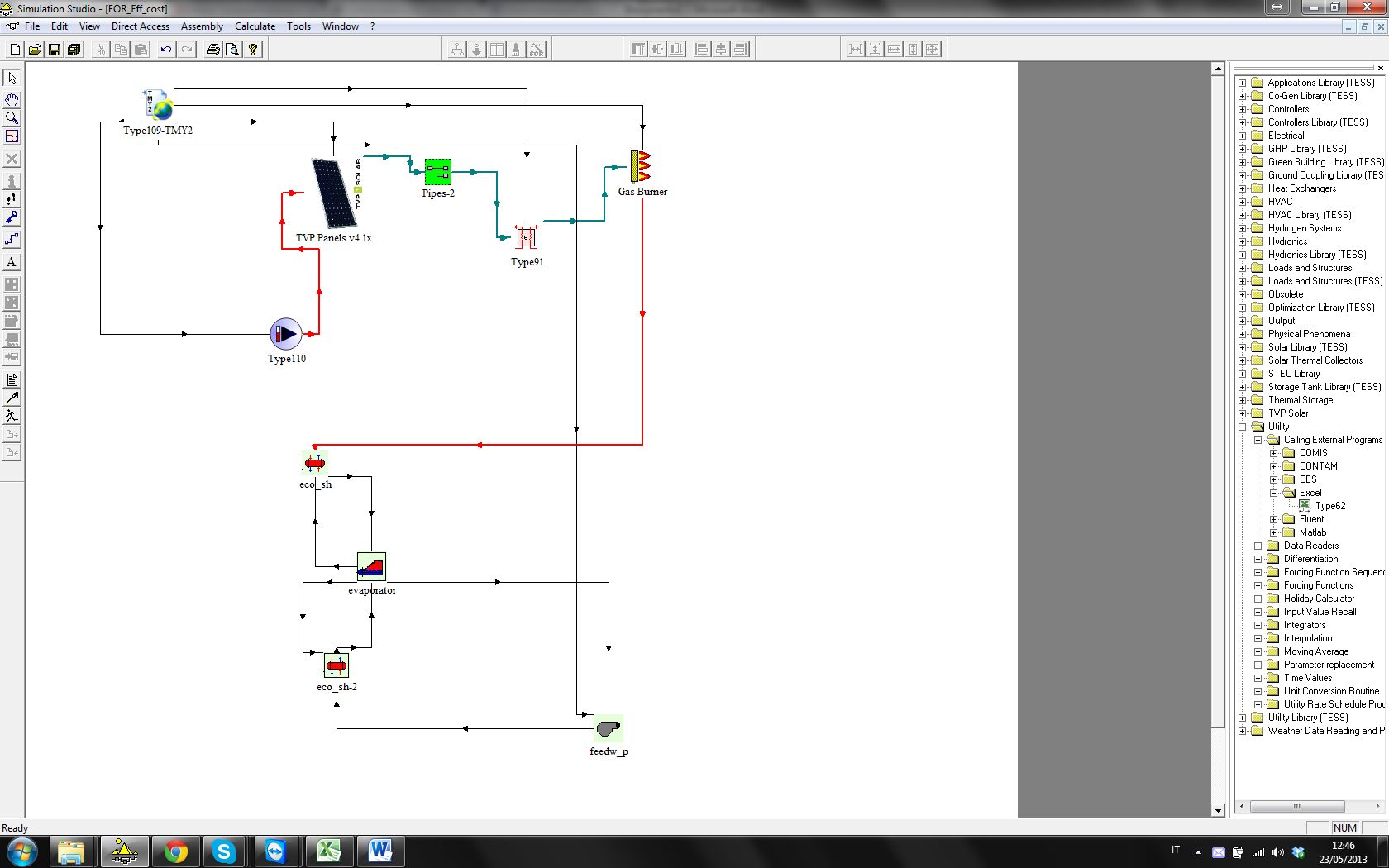Select the Type110 pump component
Viewport: 1389px width, 868px height.
[286, 334]
